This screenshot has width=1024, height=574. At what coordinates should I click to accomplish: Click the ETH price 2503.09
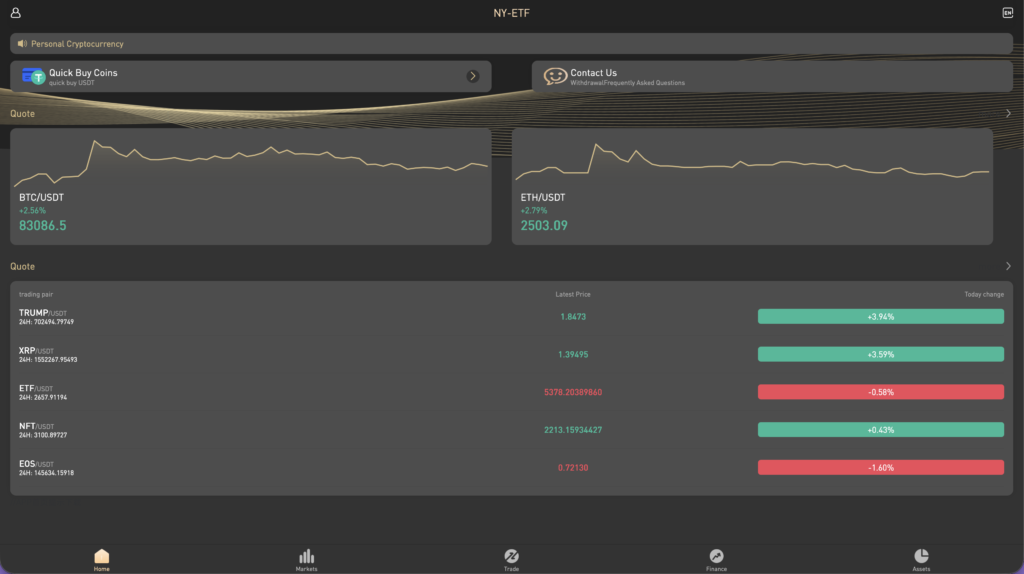(x=544, y=226)
